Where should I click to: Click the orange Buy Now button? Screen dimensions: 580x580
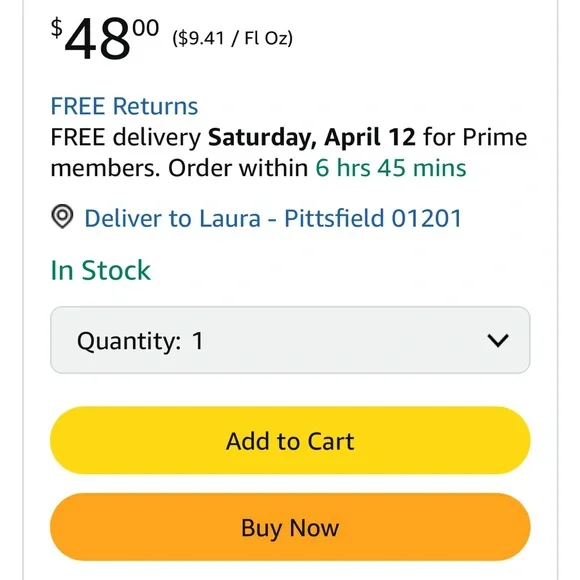290,527
